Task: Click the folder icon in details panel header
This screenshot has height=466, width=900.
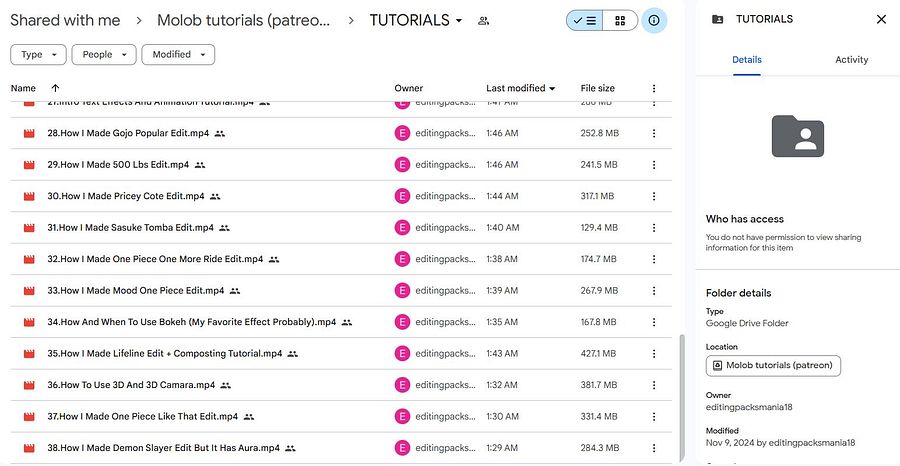Action: tap(717, 20)
